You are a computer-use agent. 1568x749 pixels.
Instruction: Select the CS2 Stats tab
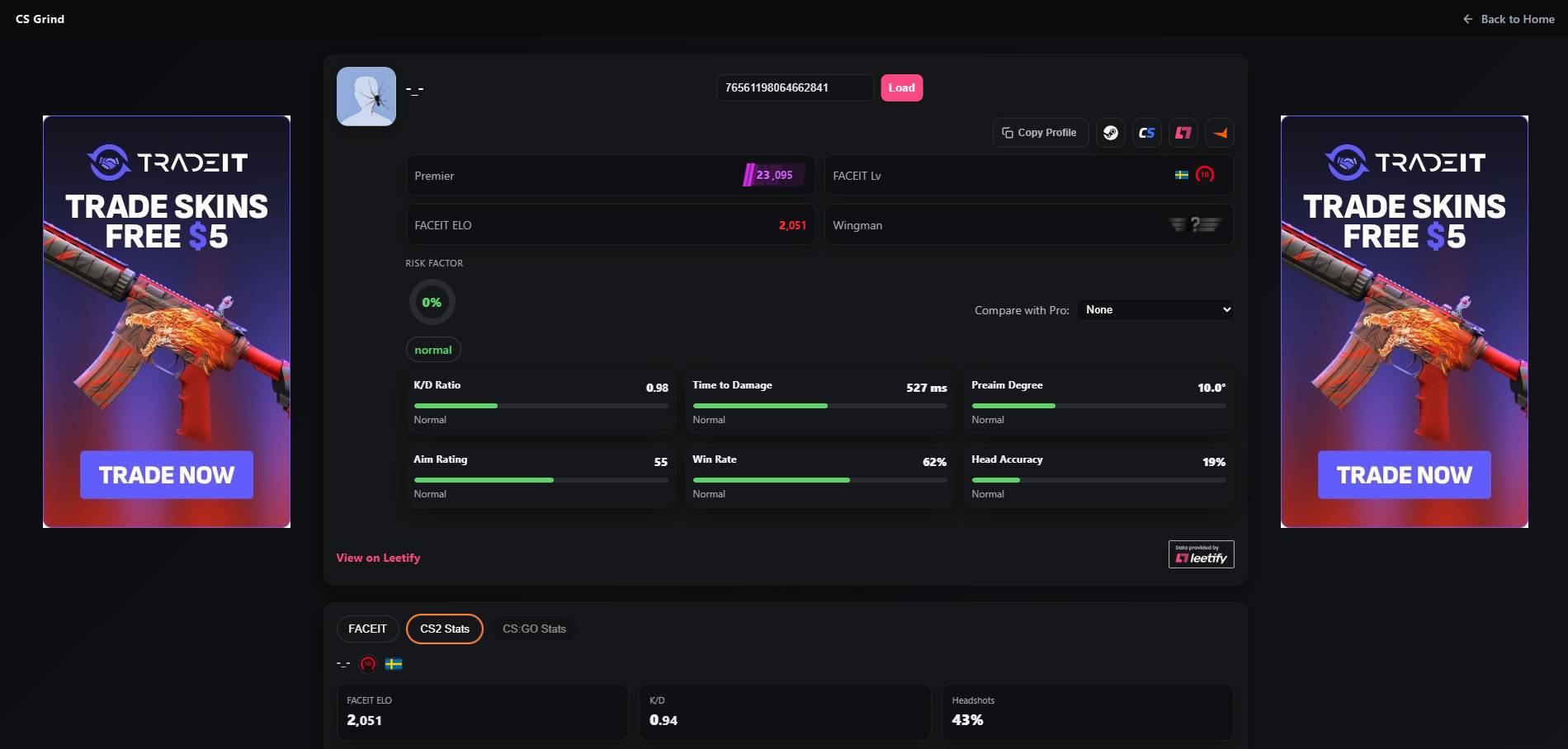pyautogui.click(x=444, y=629)
